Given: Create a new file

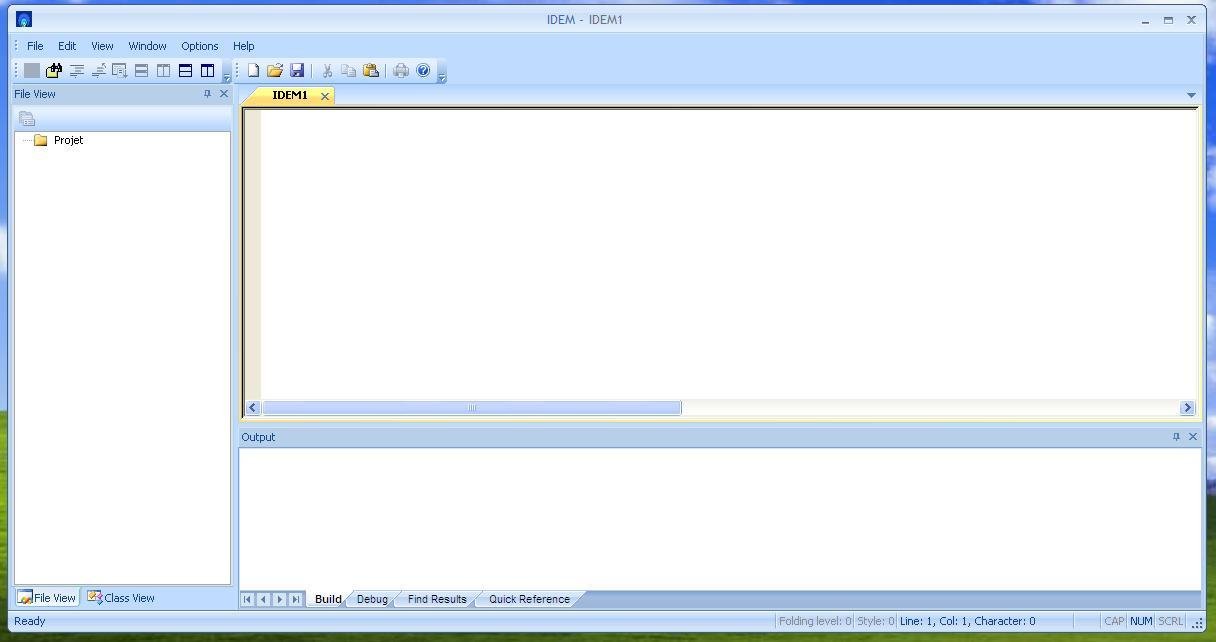Looking at the screenshot, I should [x=253, y=69].
